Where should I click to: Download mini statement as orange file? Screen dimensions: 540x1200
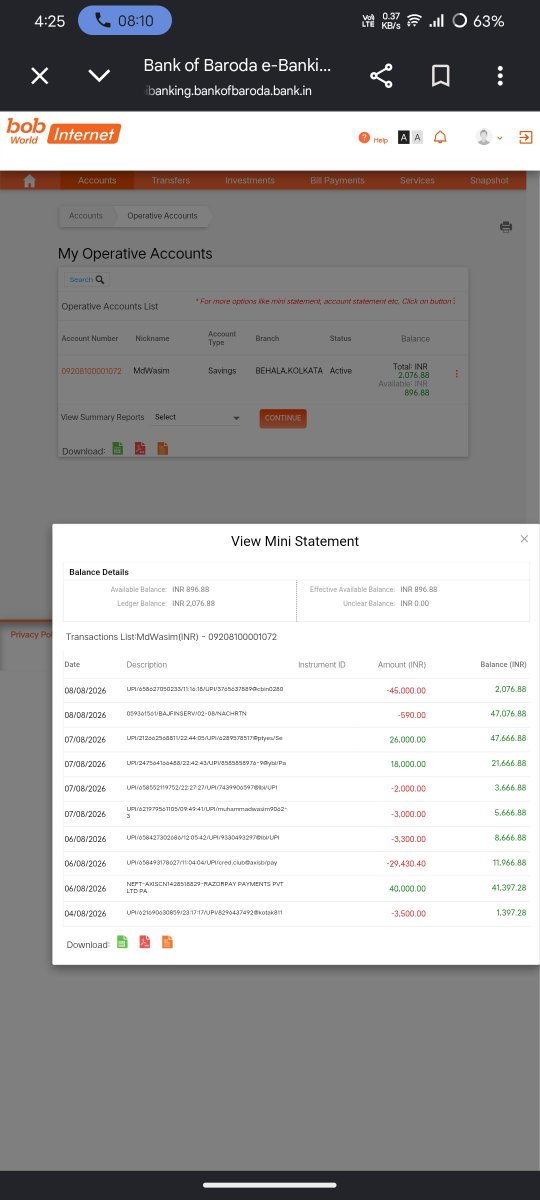pyautogui.click(x=167, y=942)
